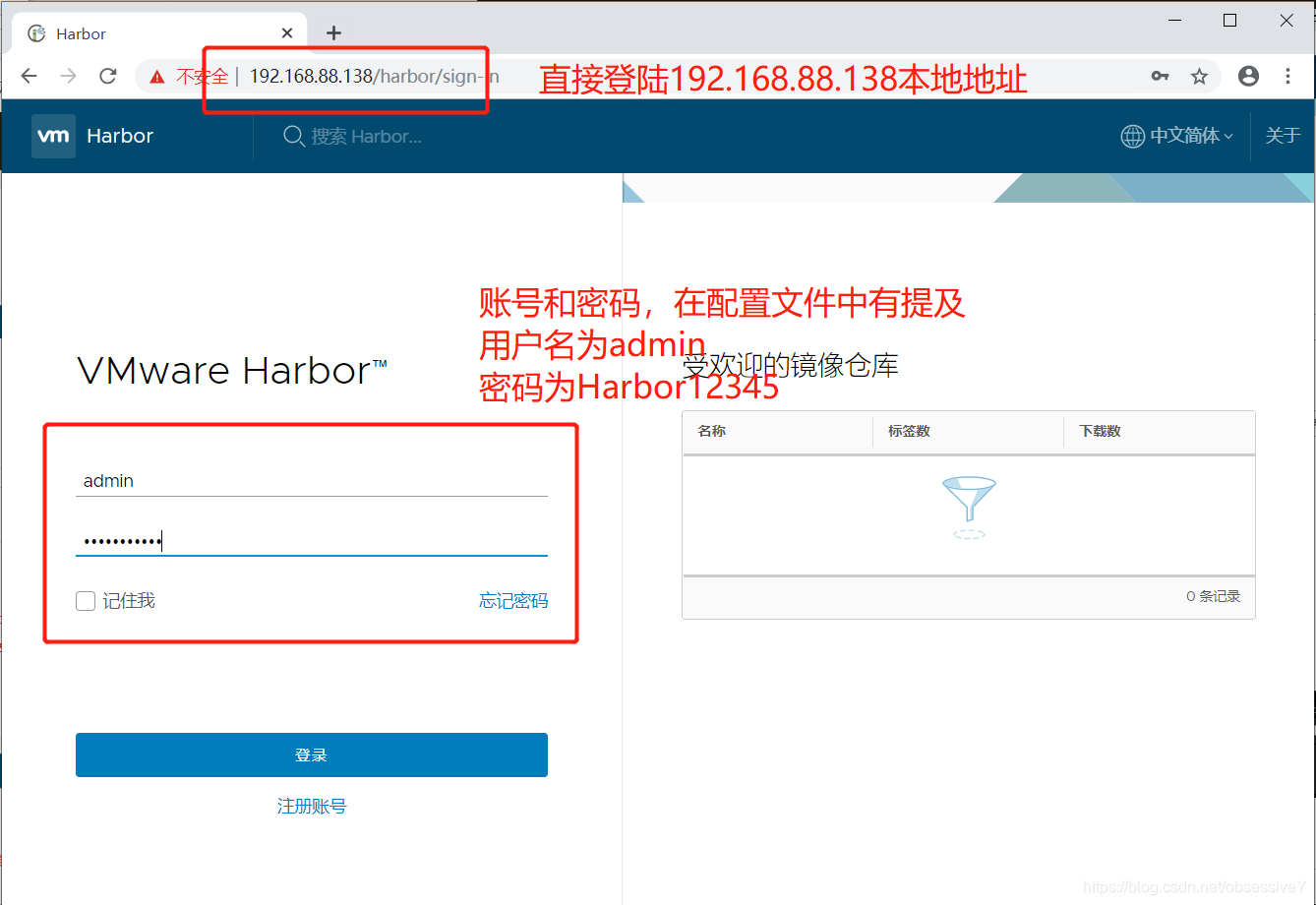The image size is (1316, 905).
Task: Click the empty-table funnel icon
Action: [969, 507]
